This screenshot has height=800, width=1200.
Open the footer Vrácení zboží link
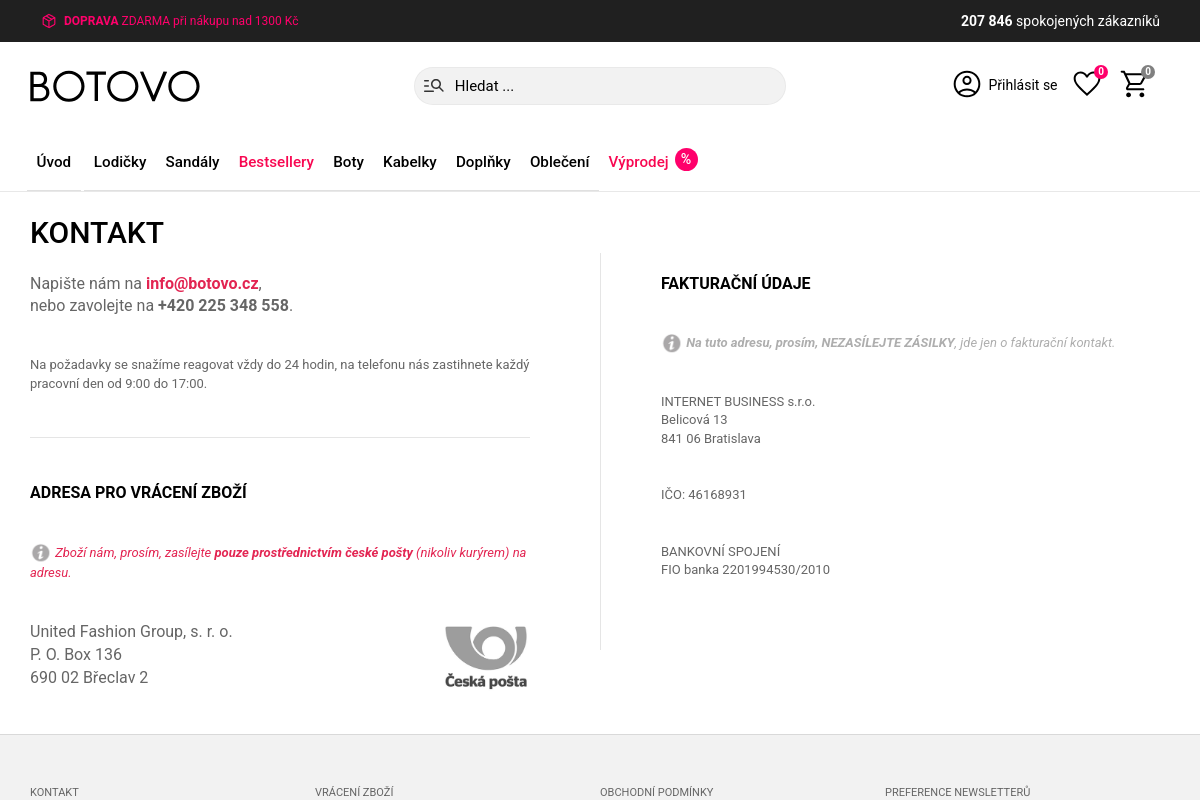(354, 792)
